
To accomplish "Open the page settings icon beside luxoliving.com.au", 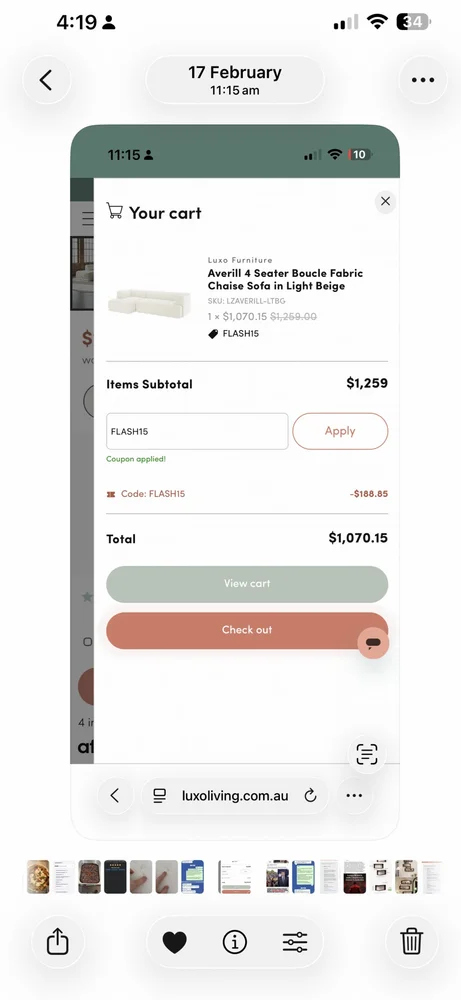I will 159,795.
